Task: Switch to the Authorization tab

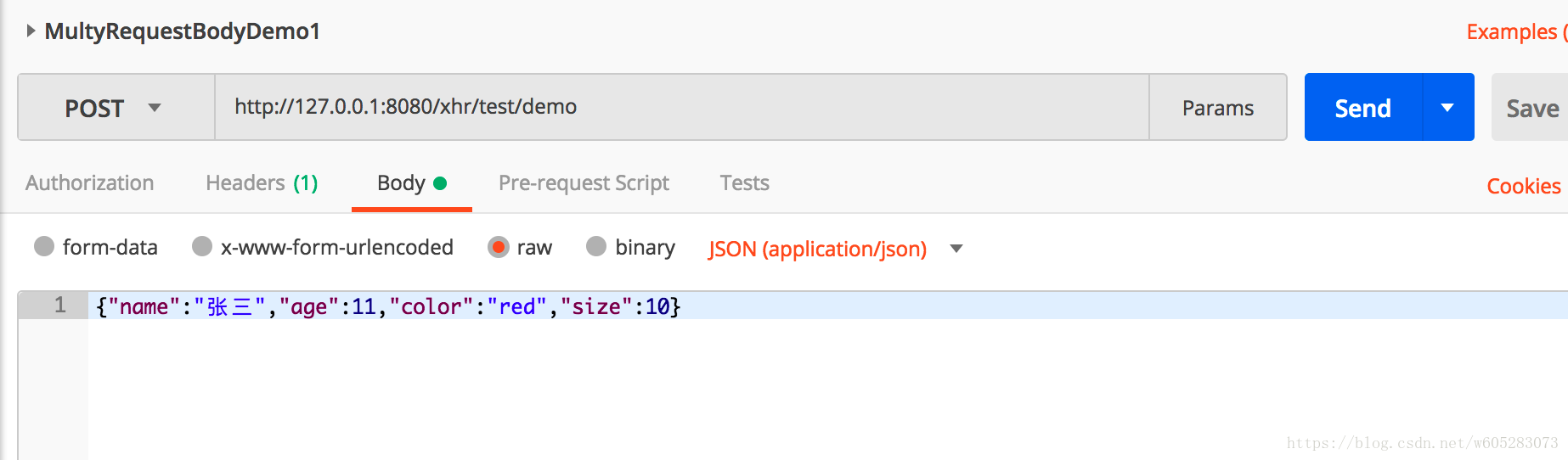Action: click(90, 183)
